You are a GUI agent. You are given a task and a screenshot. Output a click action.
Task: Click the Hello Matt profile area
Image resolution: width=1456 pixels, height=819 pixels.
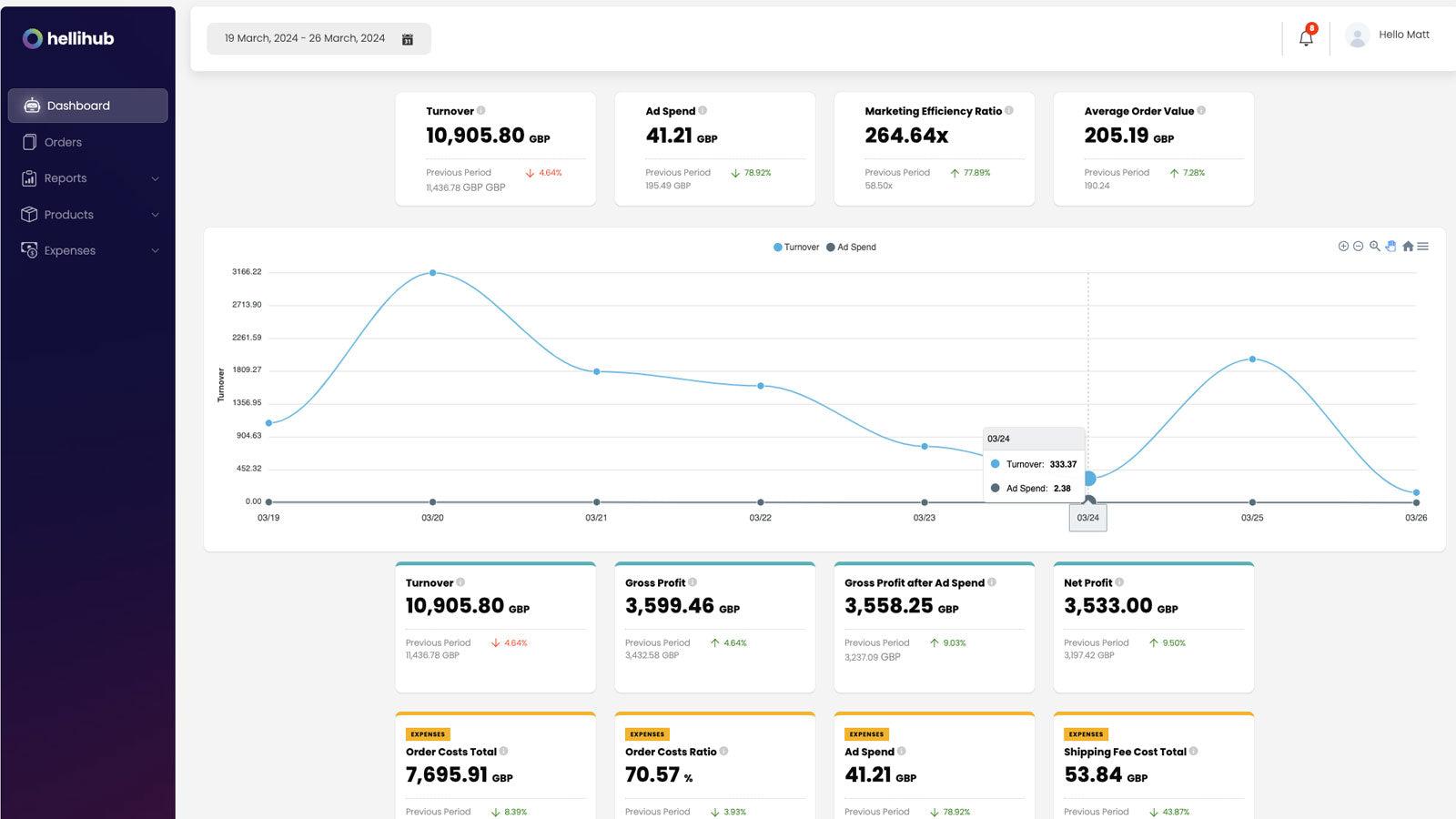[x=1388, y=35]
